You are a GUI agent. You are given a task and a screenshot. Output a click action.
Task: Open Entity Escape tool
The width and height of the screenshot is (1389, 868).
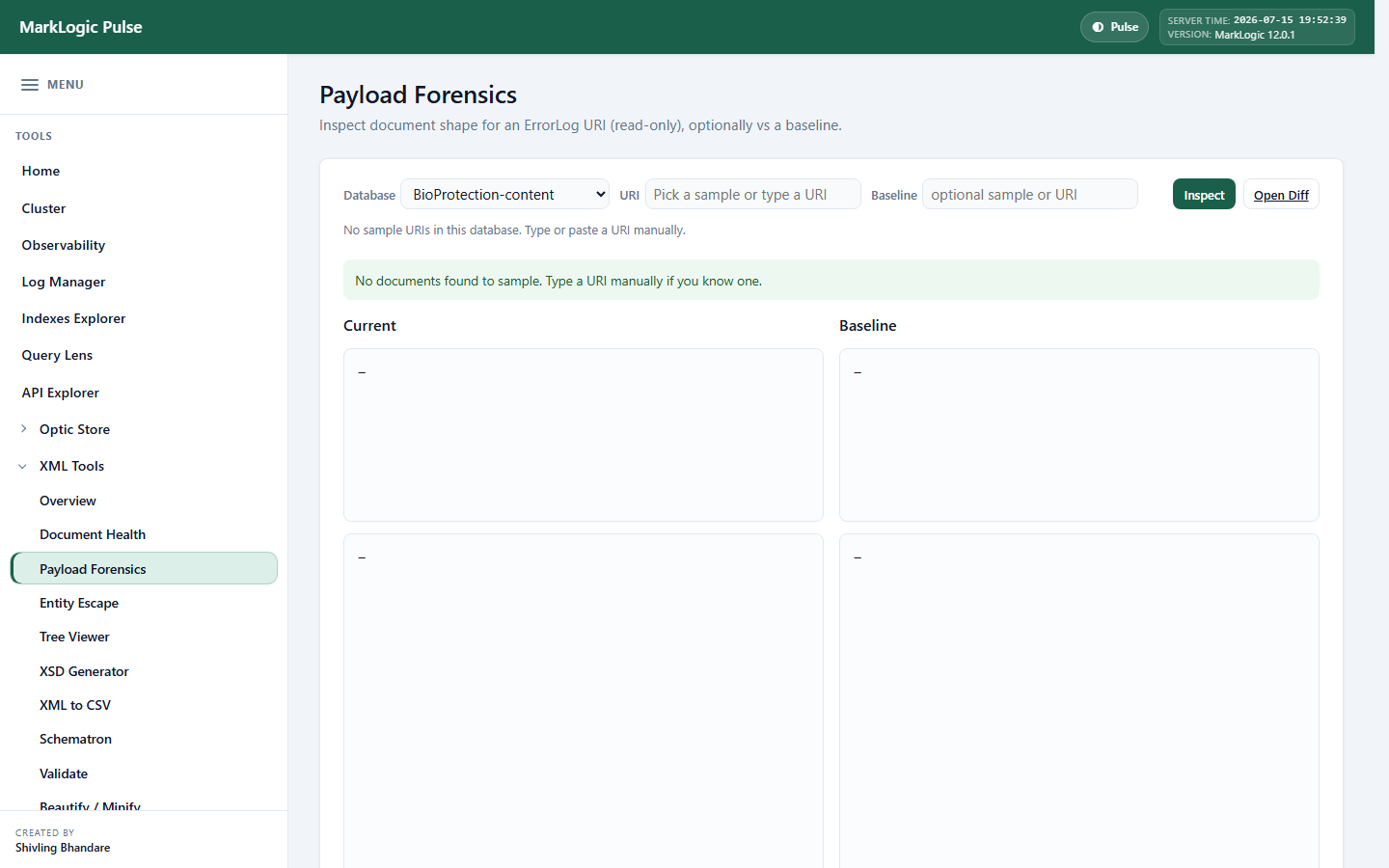point(79,603)
